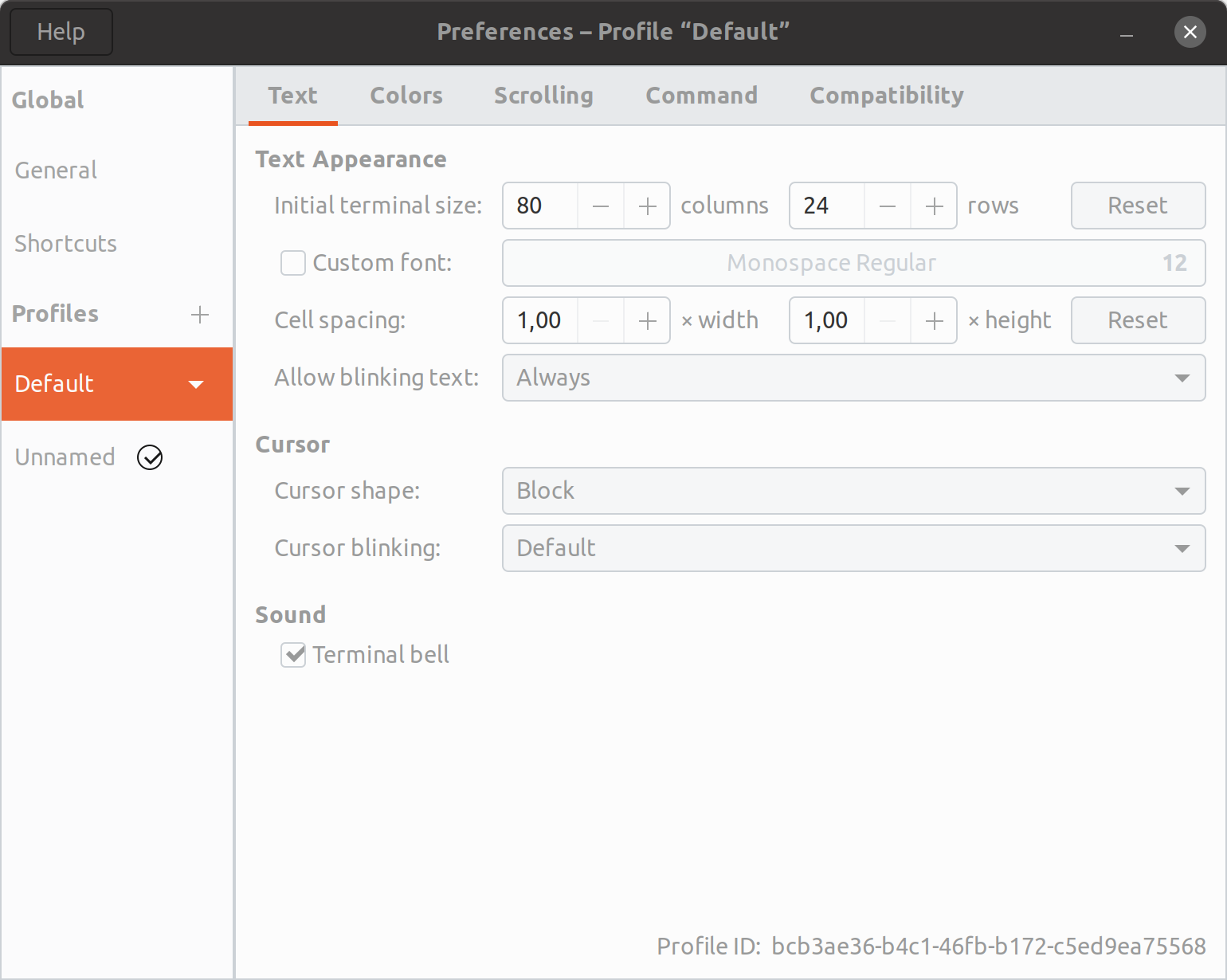Open the Allow blinking text dropdown
Image resolution: width=1227 pixels, height=980 pixels.
tap(853, 378)
